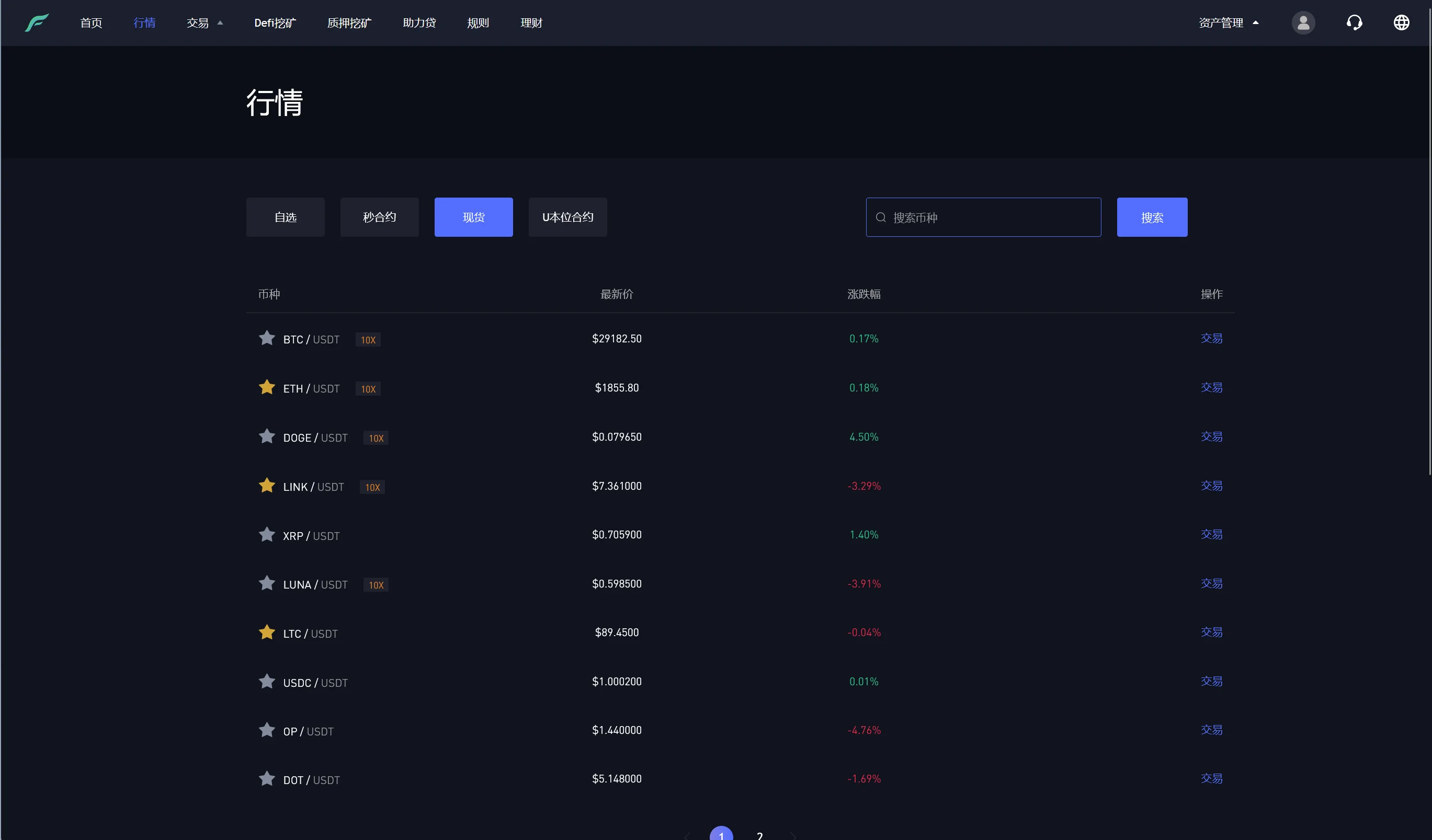1432x840 pixels.
Task: Click next page arrow in pagination
Action: (x=793, y=835)
